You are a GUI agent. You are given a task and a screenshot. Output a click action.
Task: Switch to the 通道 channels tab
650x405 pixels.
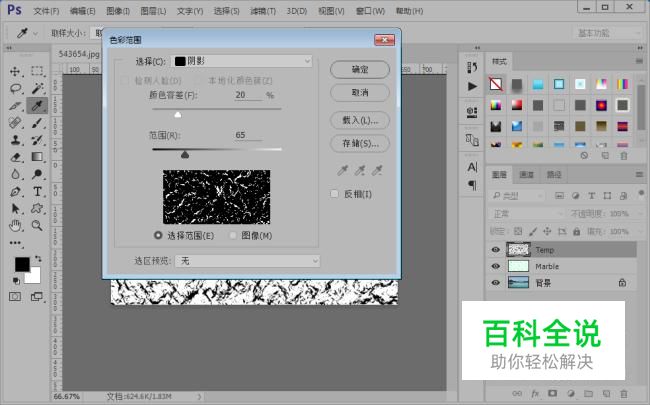tap(526, 175)
